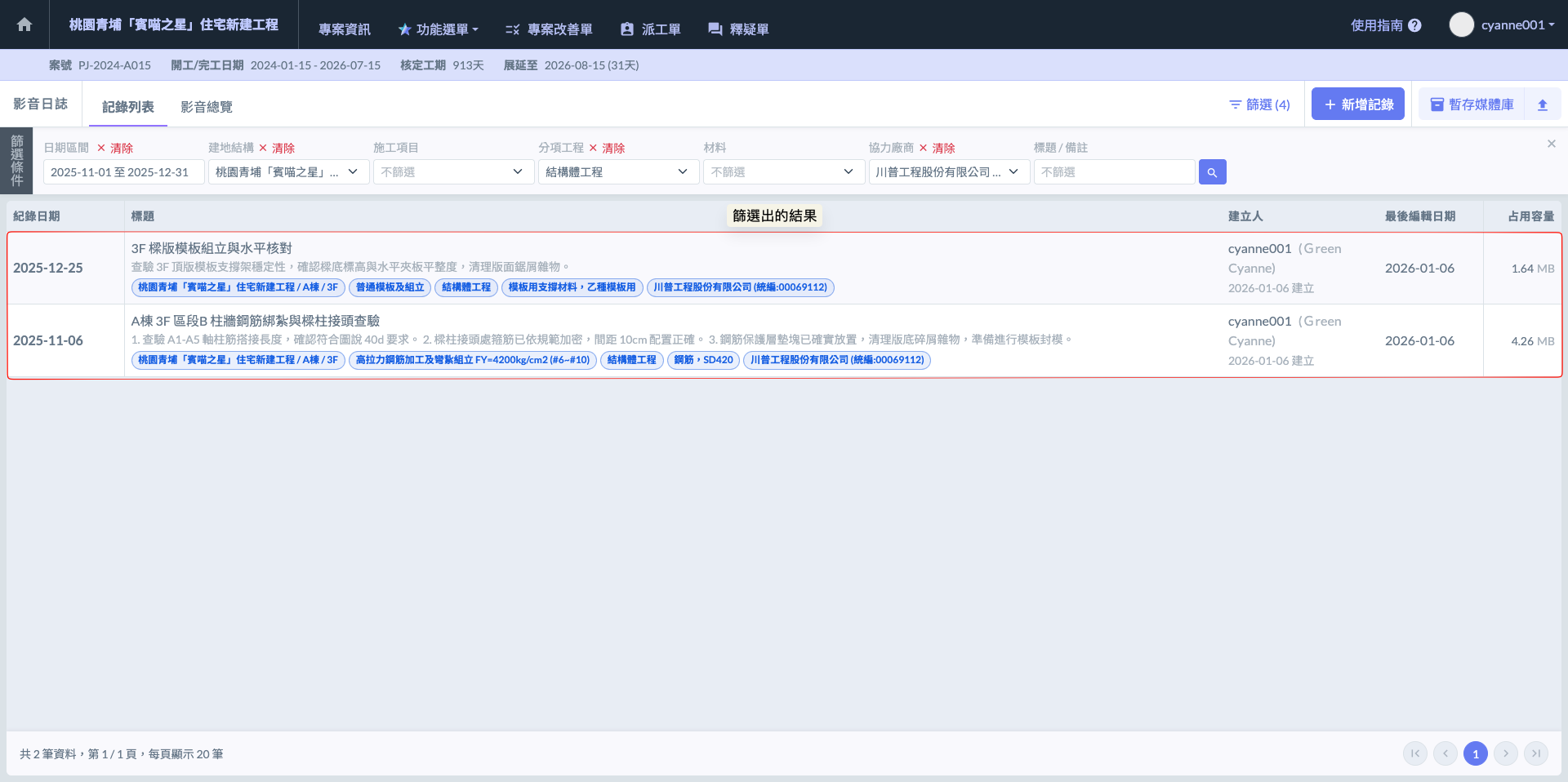Open the 分項工程 結構體工程 dropdown
The image size is (1568, 782).
[617, 172]
